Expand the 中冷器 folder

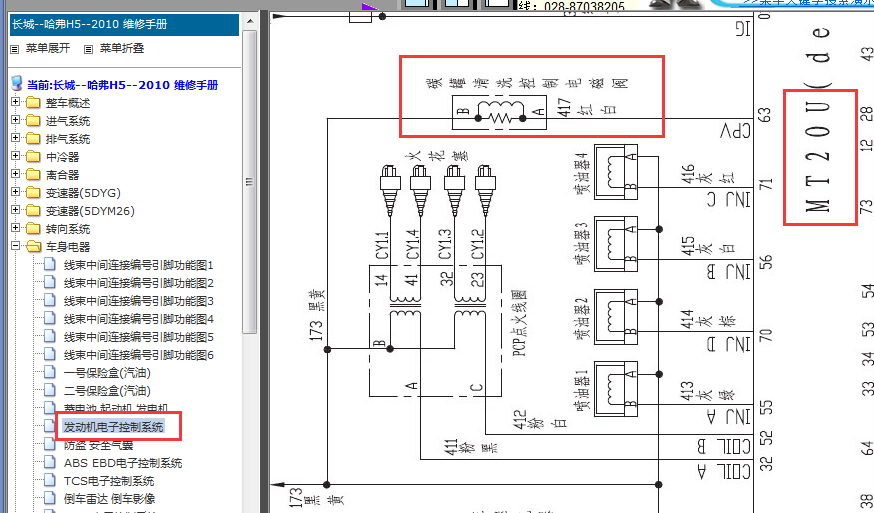[x=16, y=156]
